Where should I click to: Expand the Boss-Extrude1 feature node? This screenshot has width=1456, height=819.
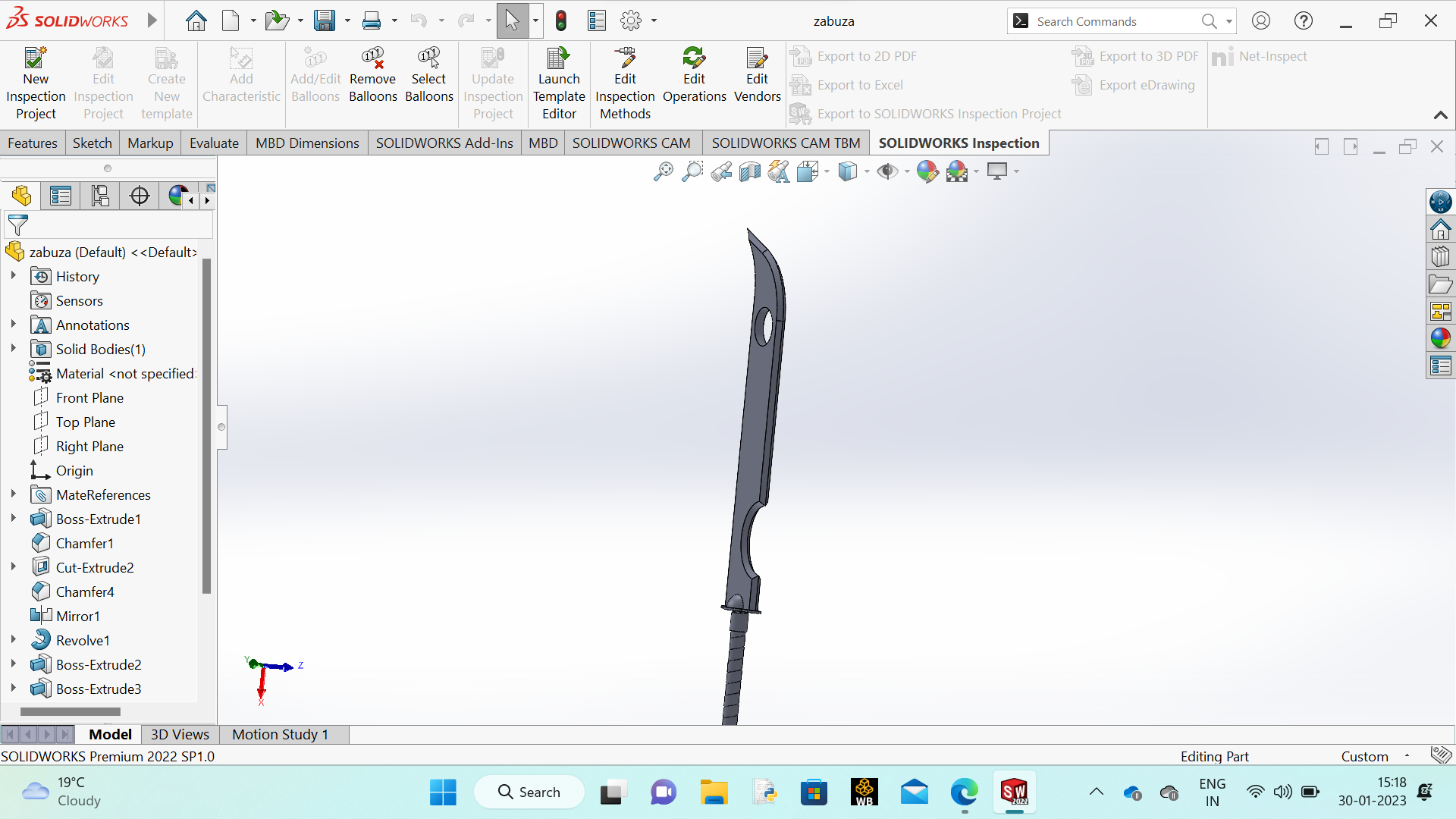click(13, 519)
